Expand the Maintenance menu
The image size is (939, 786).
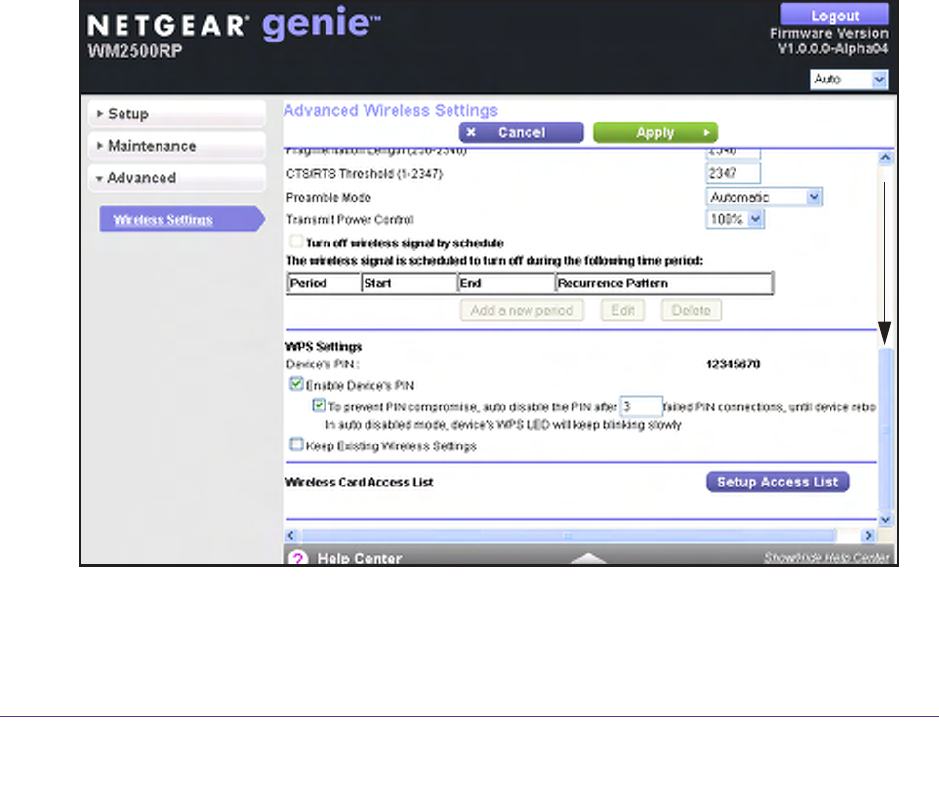(x=177, y=146)
